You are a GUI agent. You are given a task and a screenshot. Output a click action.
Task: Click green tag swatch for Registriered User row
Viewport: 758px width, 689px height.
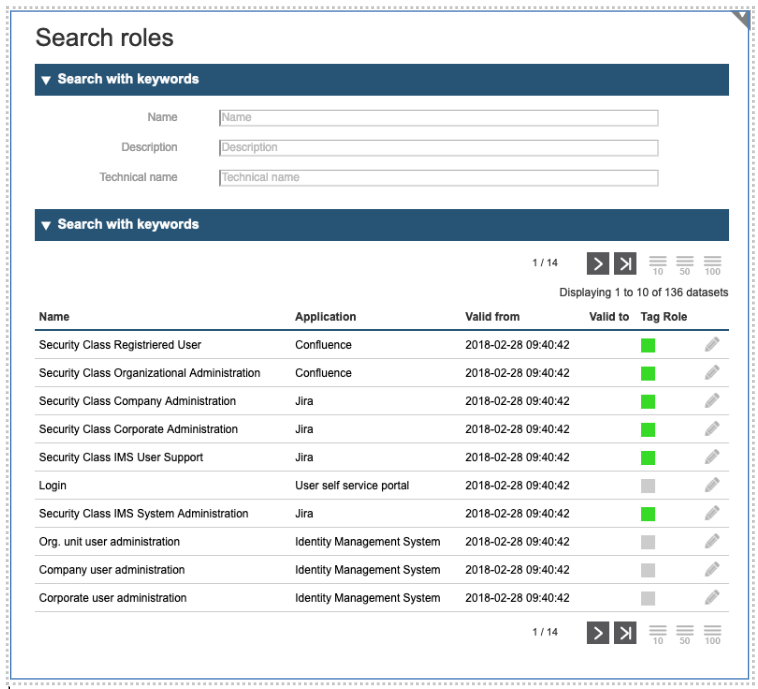(648, 345)
